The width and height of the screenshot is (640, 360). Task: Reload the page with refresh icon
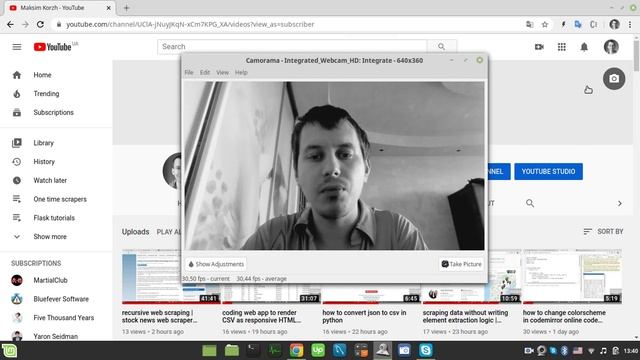40,24
